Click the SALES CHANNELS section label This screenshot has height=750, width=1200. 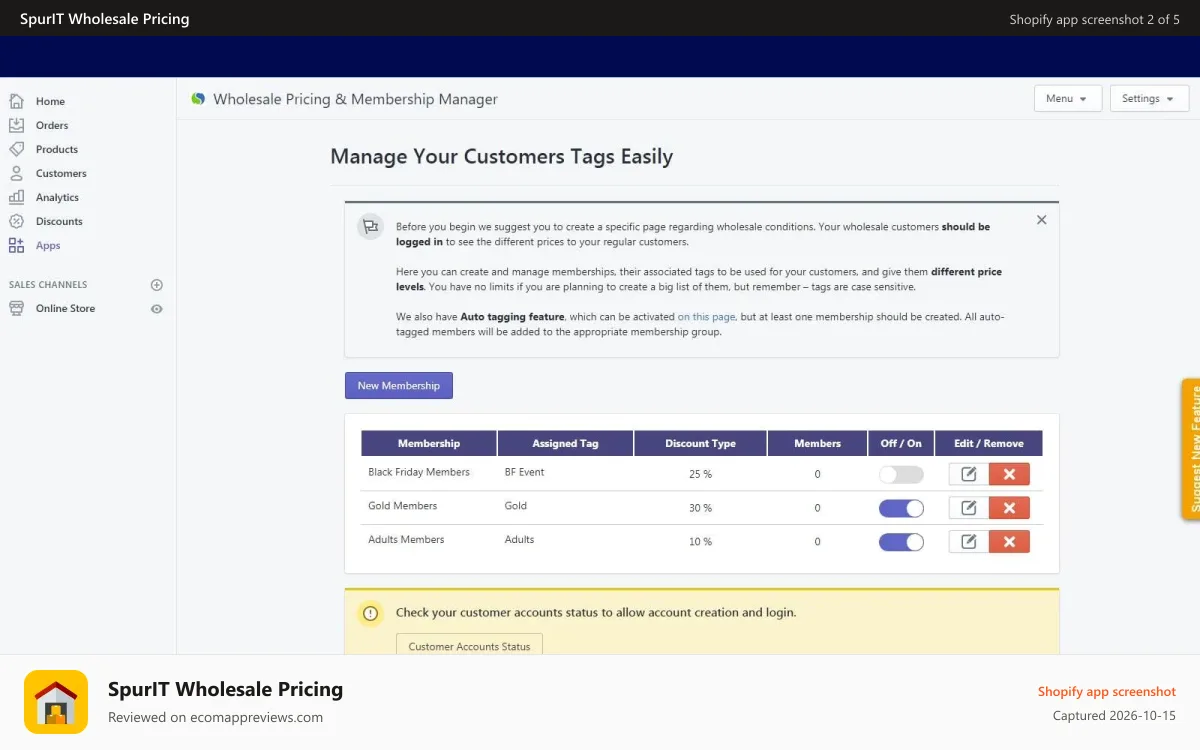point(48,285)
